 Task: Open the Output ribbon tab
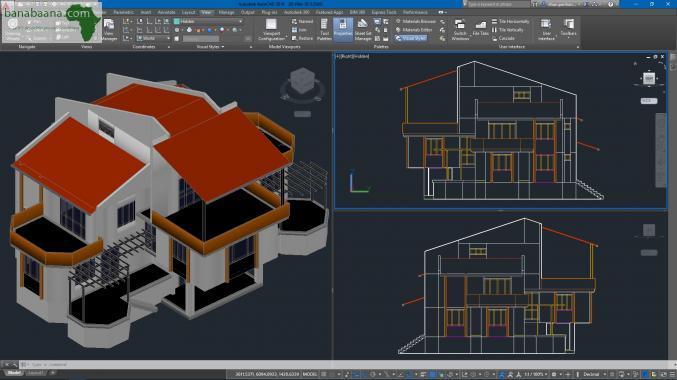pyautogui.click(x=248, y=13)
